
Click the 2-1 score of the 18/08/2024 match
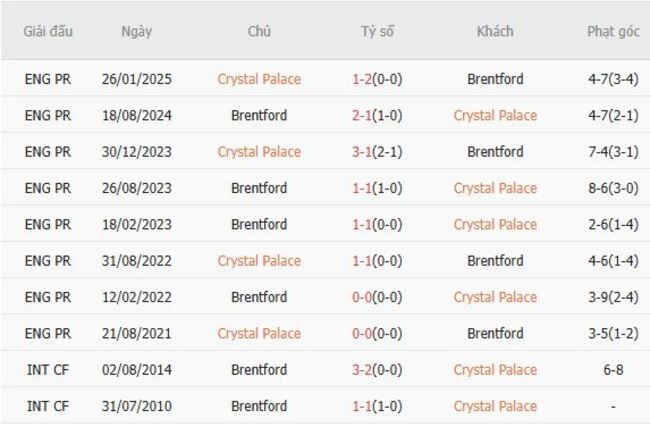point(363,115)
